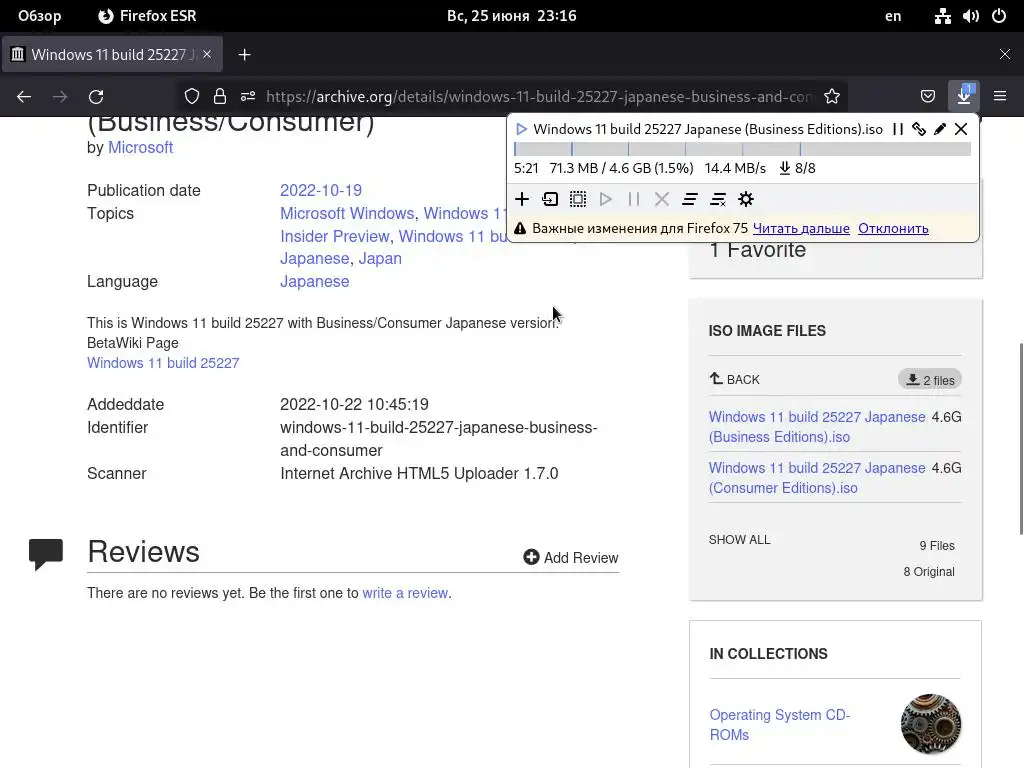This screenshot has height=768, width=1024.
Task: Click the download state play icon beside filename
Action: pyautogui.click(x=521, y=129)
